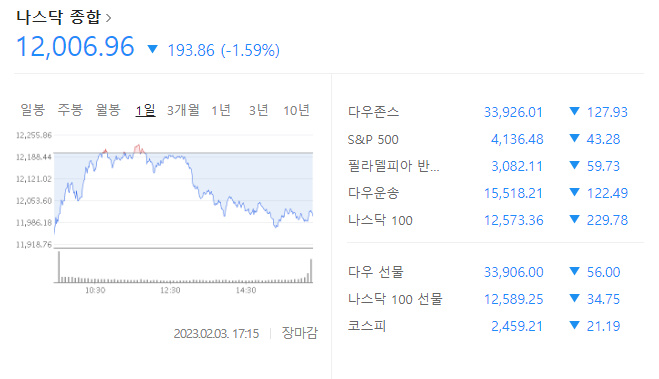Open the 나스닥 100 선물 futures entry

click(488, 299)
